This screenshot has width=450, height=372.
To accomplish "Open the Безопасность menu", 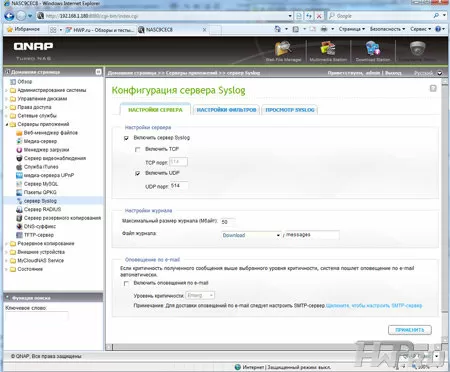I will [387, 29].
